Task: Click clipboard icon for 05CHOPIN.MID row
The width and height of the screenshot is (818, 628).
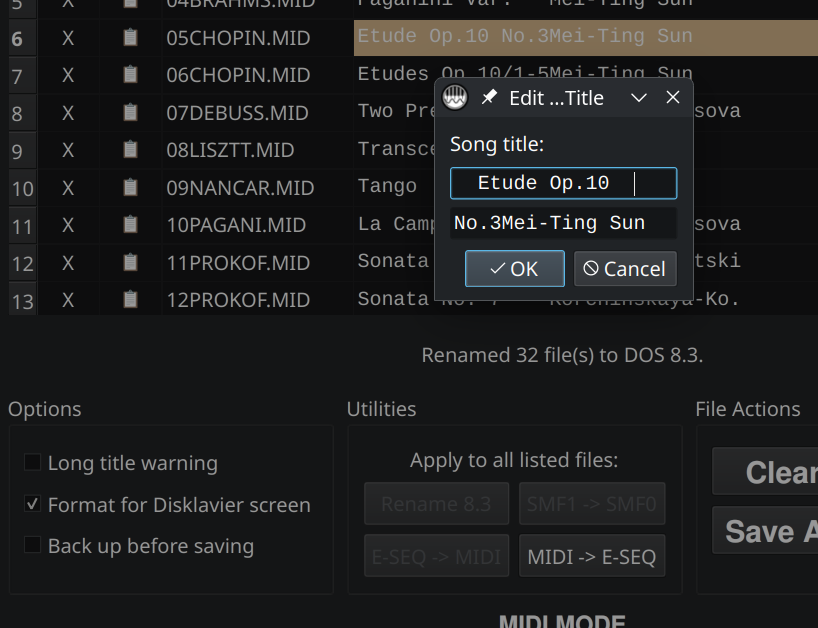Action: click(x=130, y=38)
